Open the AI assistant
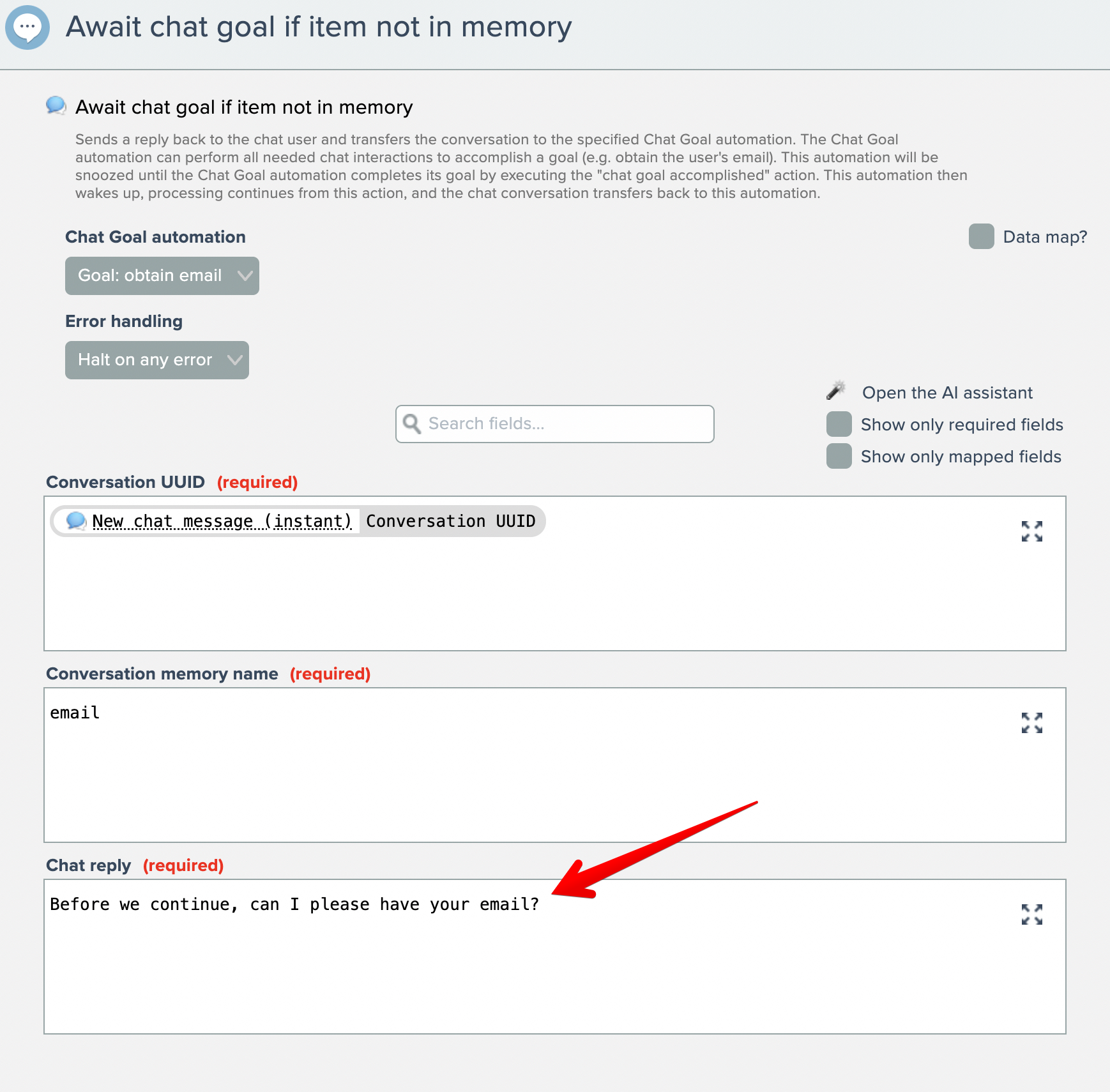 point(947,393)
